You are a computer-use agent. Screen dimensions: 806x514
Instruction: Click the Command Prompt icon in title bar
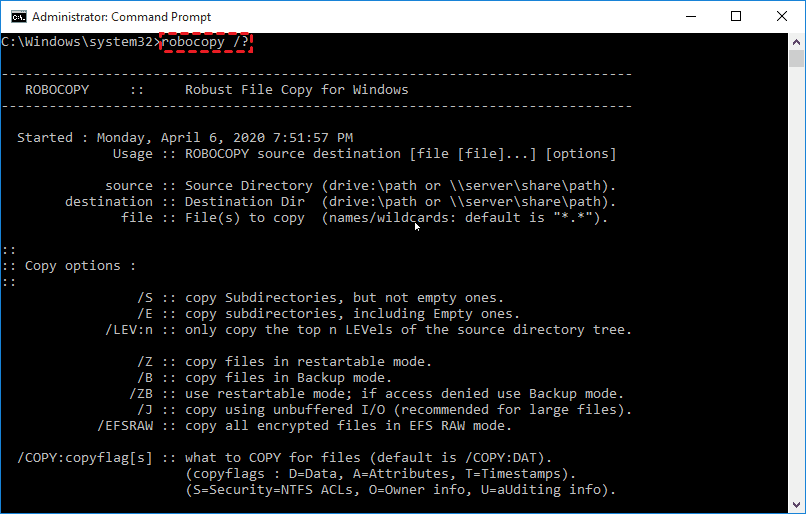[15, 17]
